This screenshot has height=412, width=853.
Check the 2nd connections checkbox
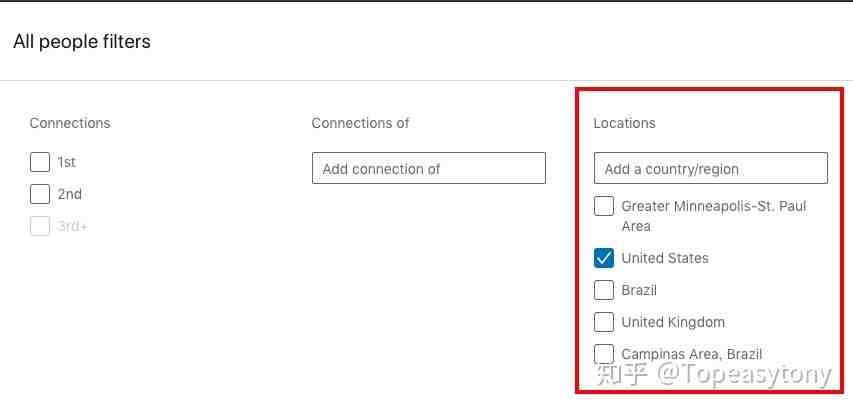(40, 194)
